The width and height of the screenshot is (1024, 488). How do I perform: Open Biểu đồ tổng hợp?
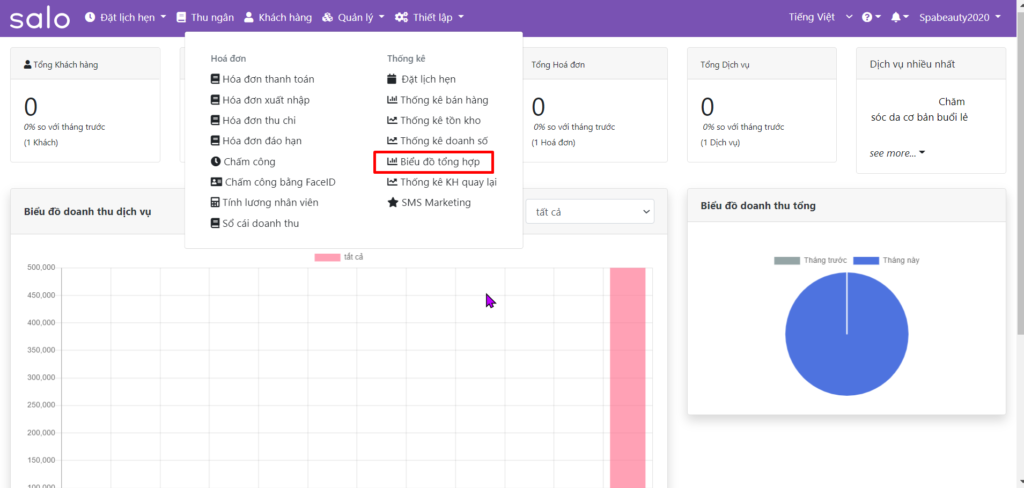(x=434, y=161)
